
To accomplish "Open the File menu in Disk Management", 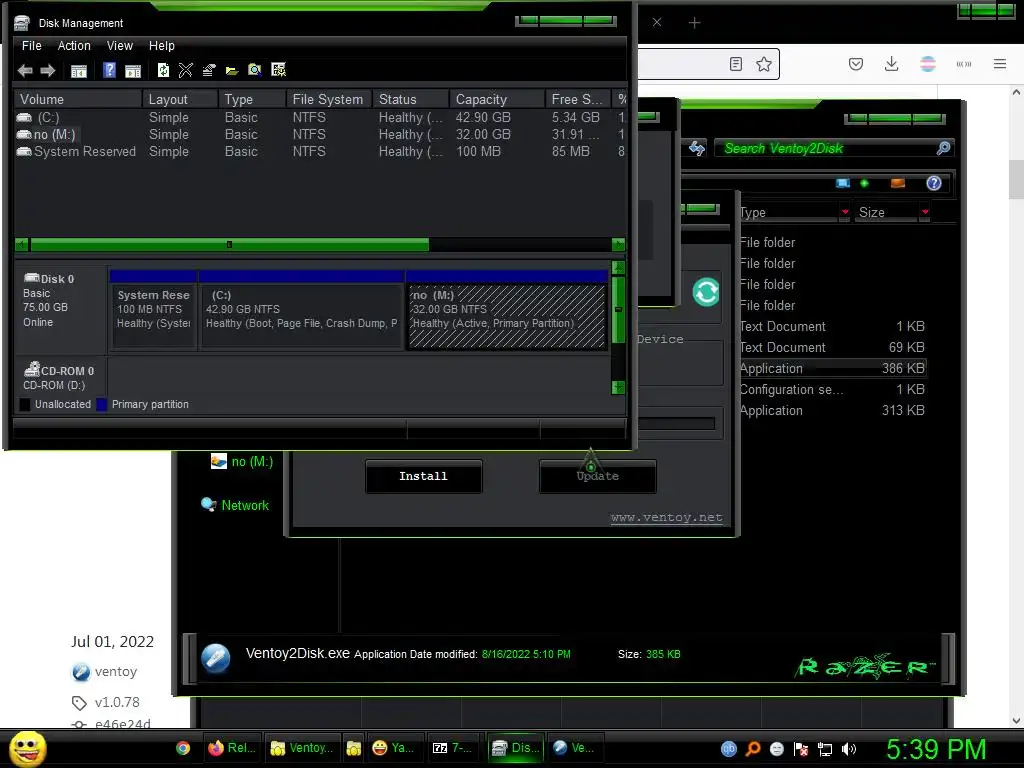I will click(x=31, y=46).
